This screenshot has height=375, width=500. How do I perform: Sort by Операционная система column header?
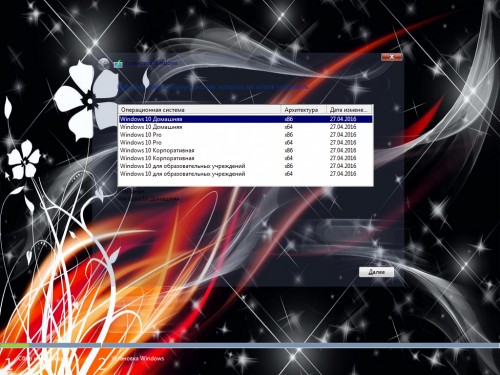(199, 110)
